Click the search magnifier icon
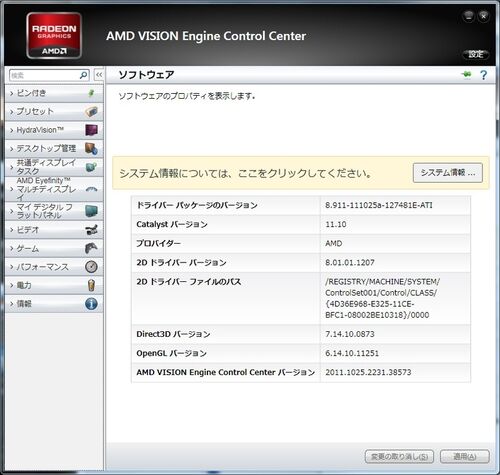 click(83, 75)
